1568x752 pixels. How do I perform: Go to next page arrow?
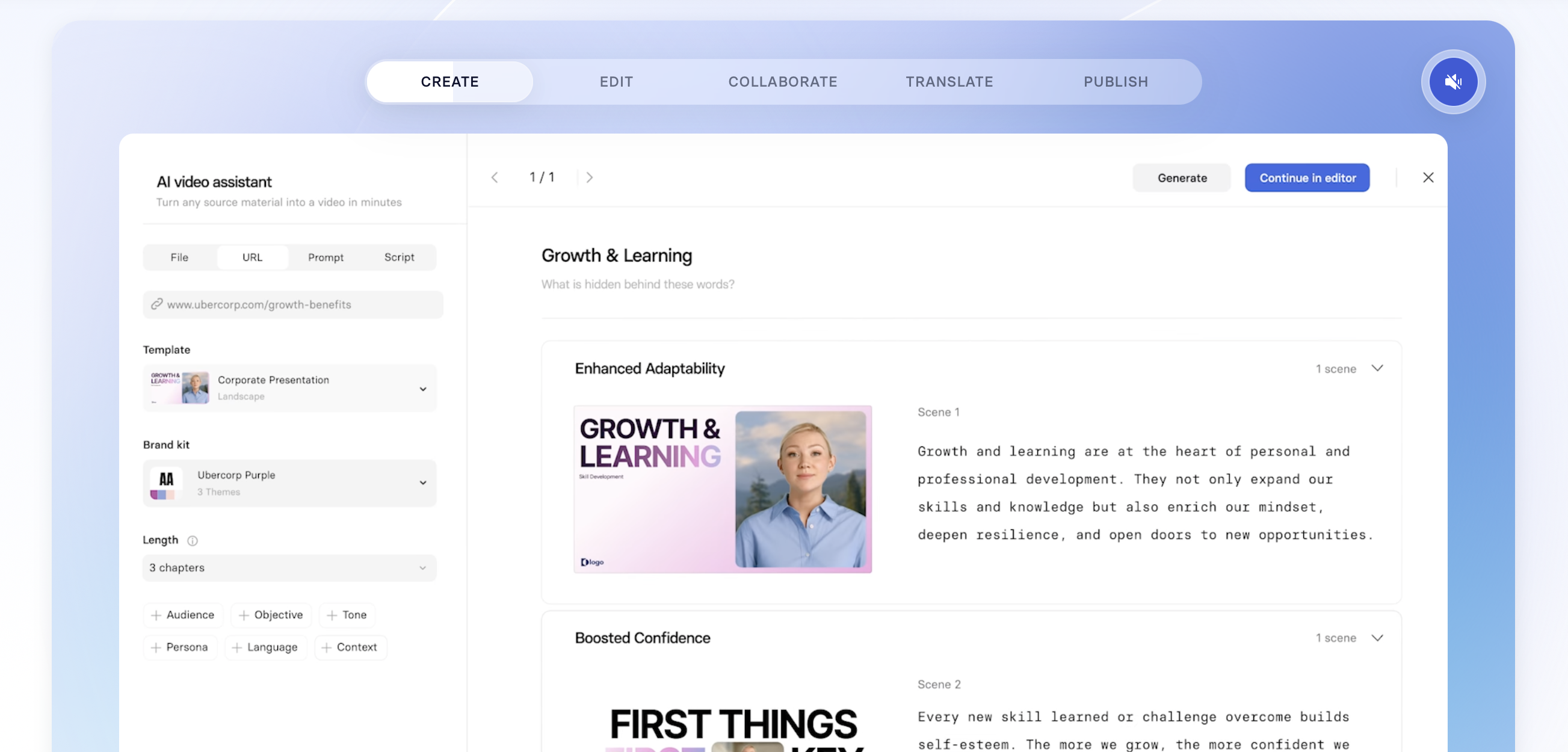coord(589,177)
